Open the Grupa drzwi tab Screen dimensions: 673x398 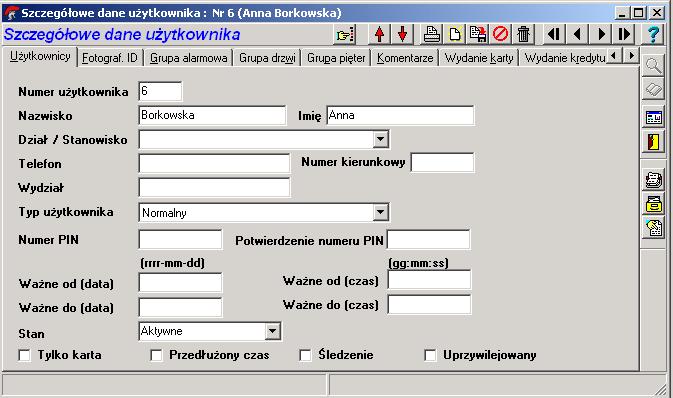[267, 58]
